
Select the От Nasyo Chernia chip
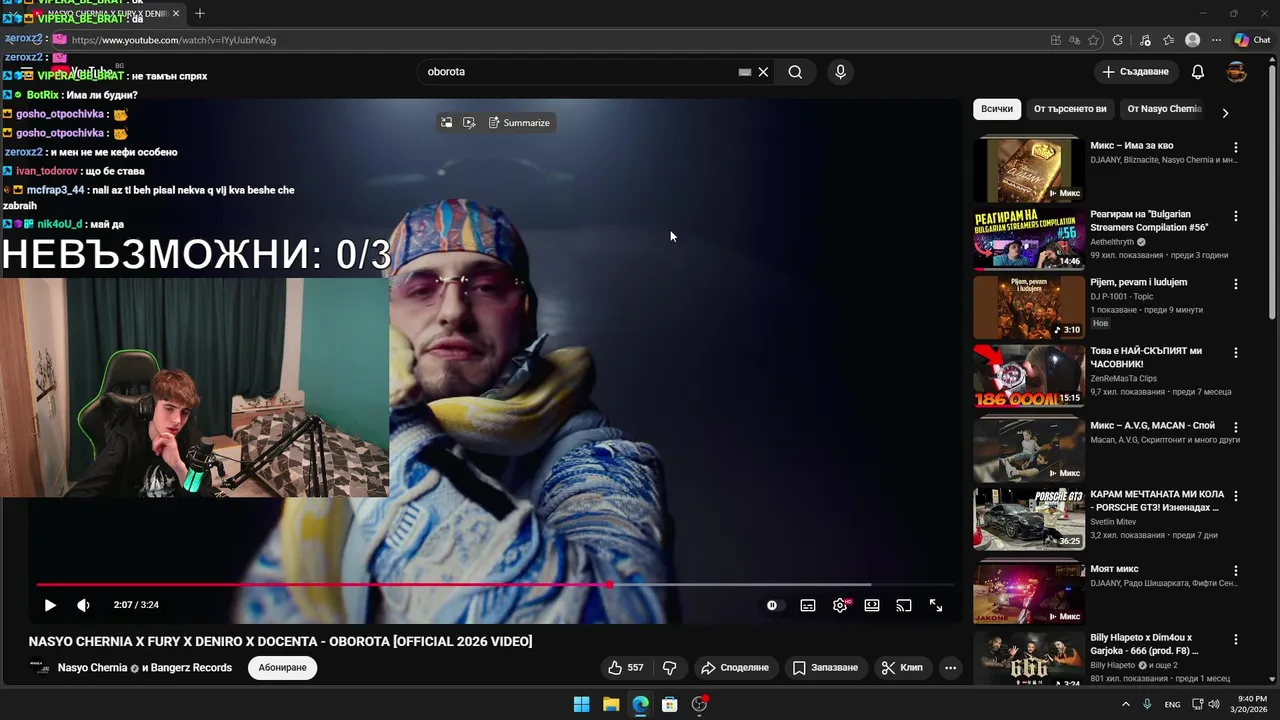click(1164, 109)
